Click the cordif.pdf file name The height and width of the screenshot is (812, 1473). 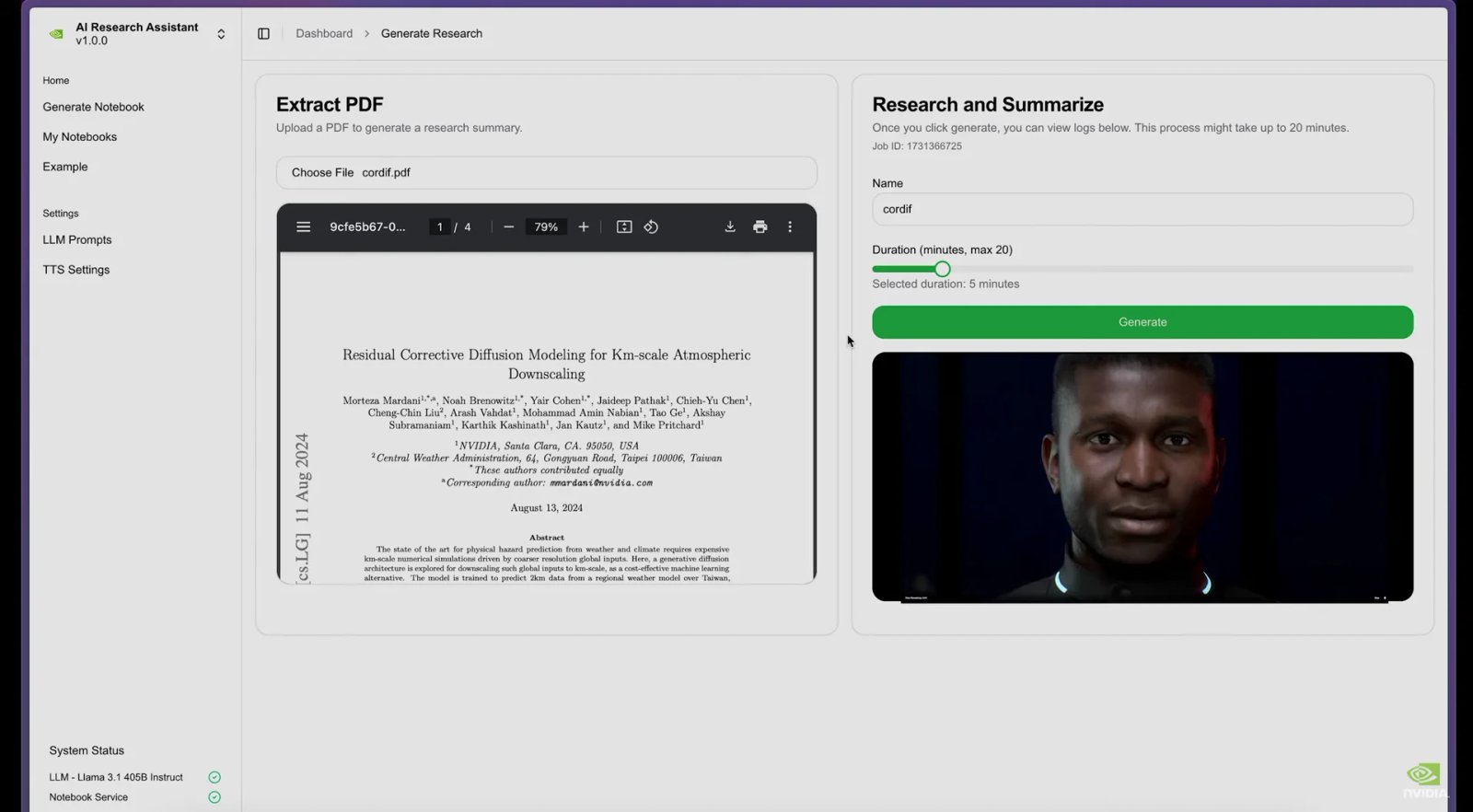386,173
